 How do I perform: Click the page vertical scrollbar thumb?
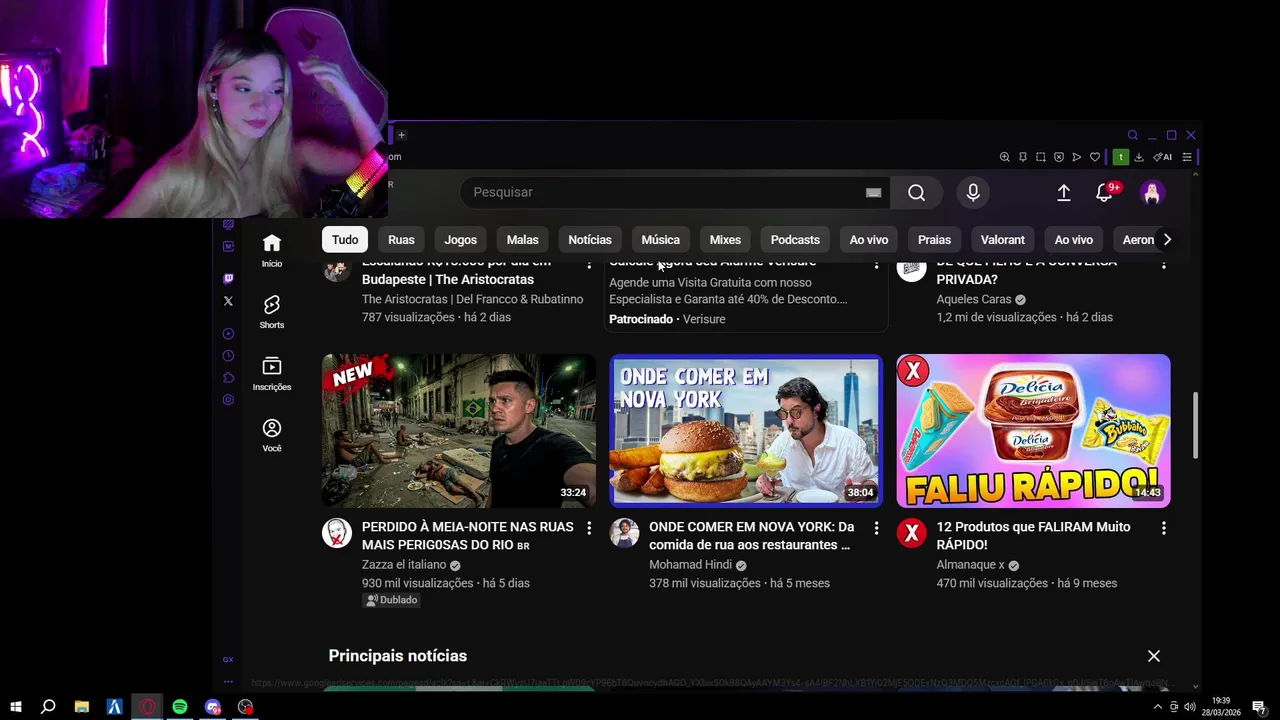pyautogui.click(x=1196, y=425)
